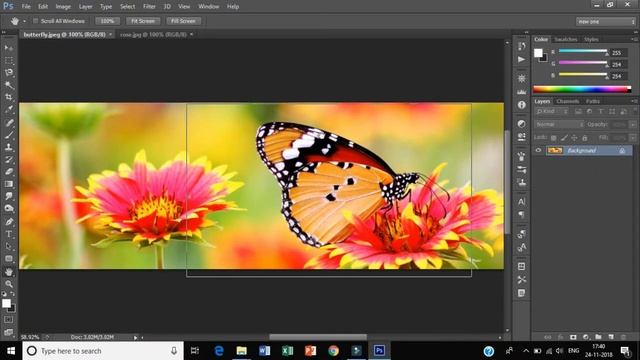Toggle lock image pixels brush icon
Screen dimensions: 640x360
tap(564, 138)
